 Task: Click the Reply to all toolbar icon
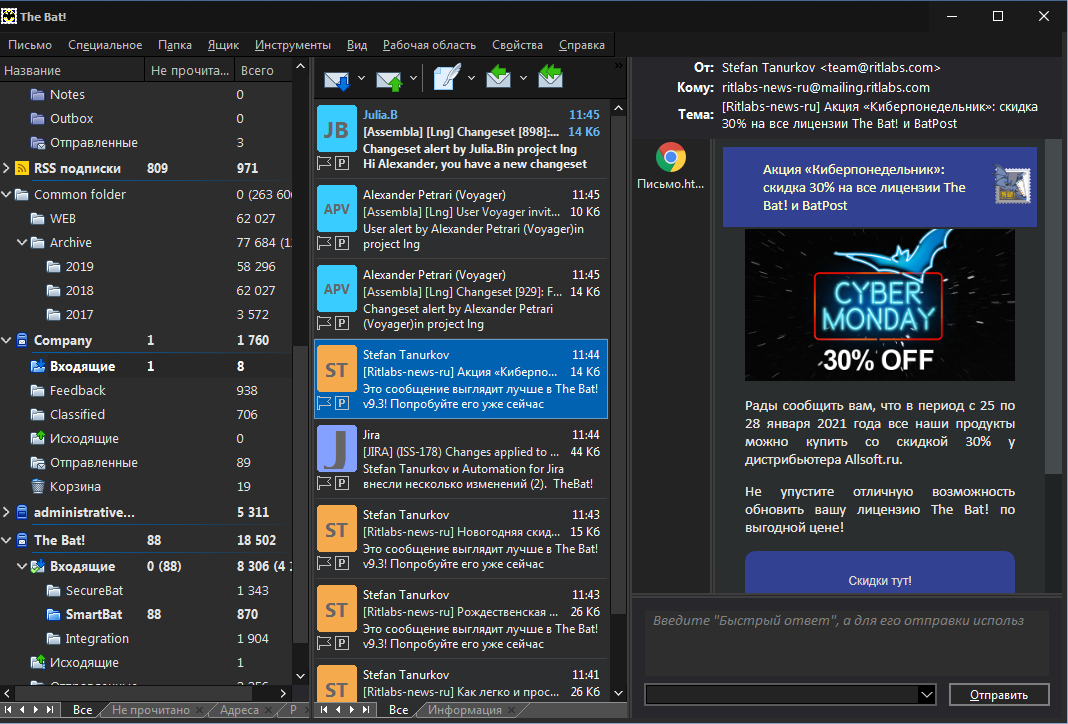(550, 77)
